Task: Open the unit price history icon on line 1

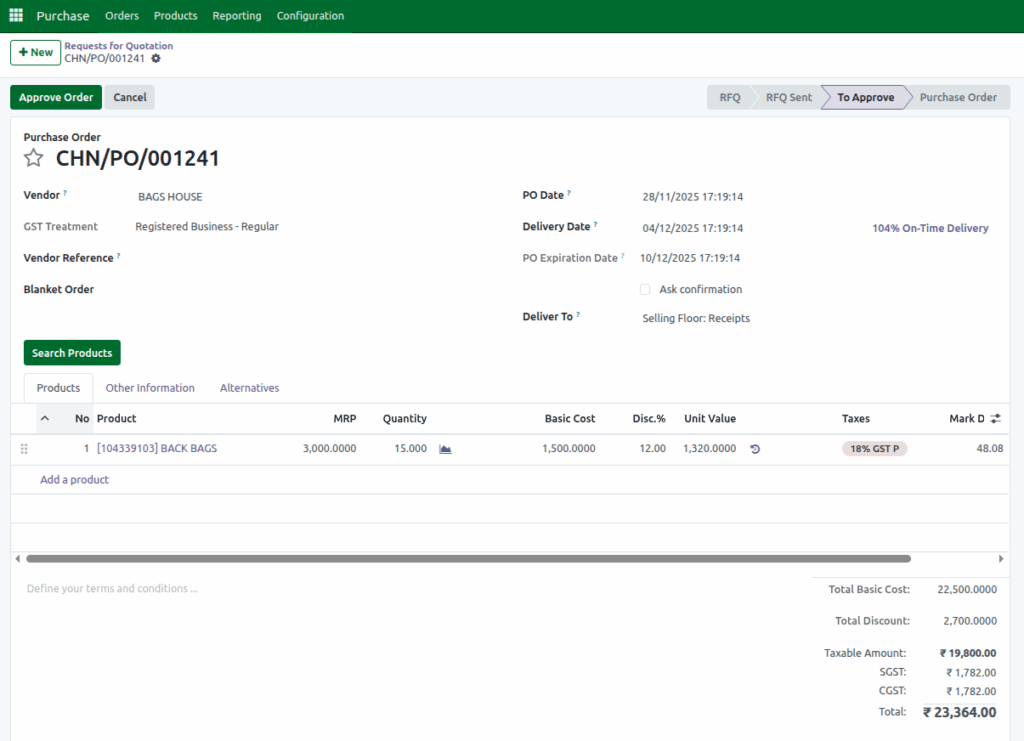Action: coord(754,449)
